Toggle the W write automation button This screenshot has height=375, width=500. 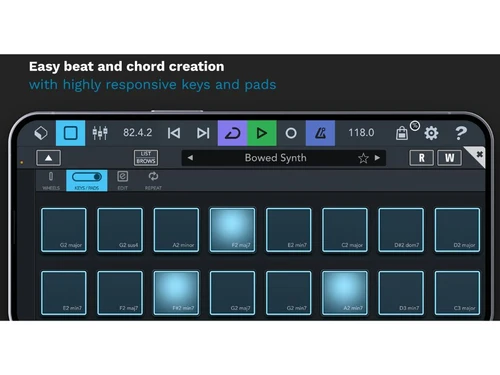pos(449,158)
